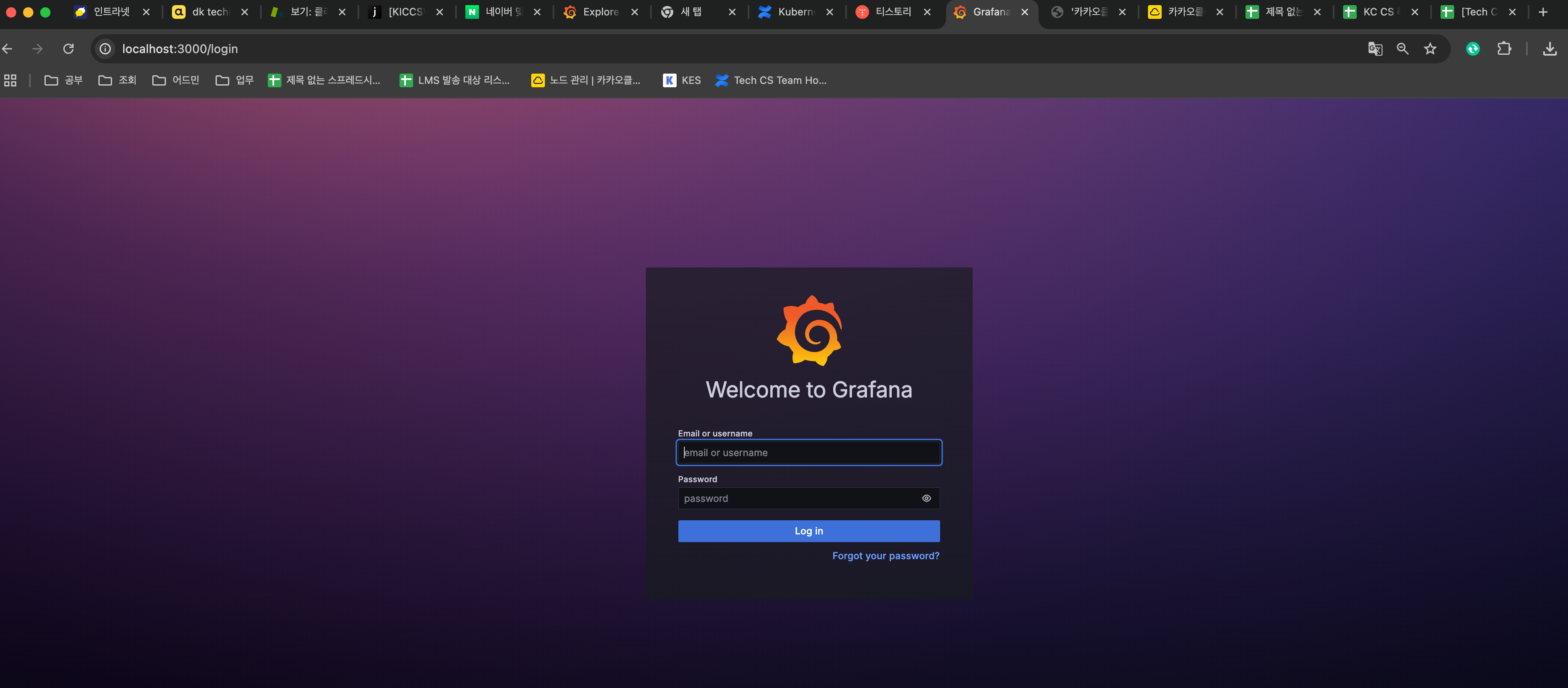1568x688 pixels.
Task: Open the zoom magnifier icon in address bar
Action: [x=1402, y=49]
